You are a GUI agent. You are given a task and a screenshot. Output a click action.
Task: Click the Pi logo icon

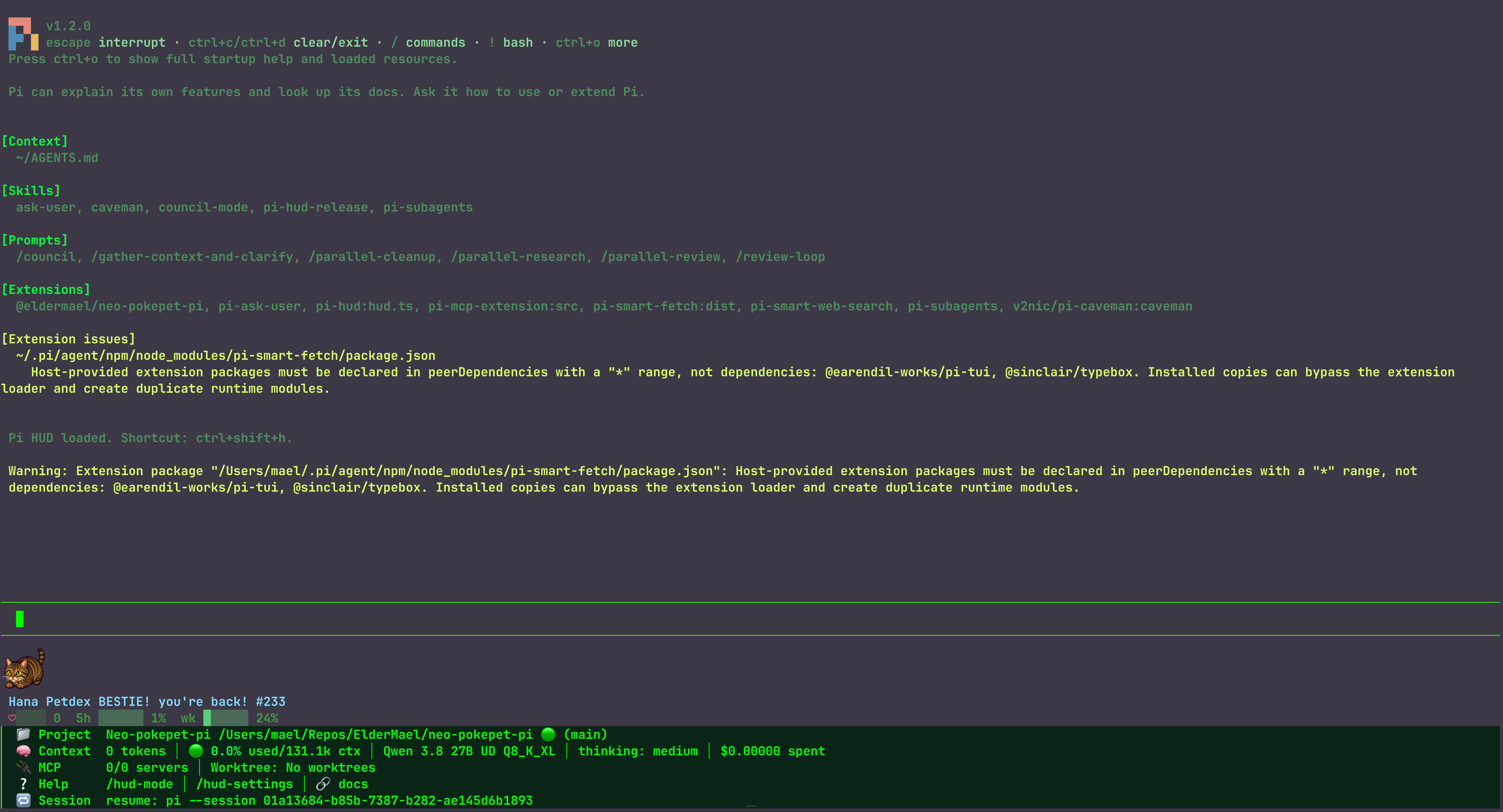point(23,34)
